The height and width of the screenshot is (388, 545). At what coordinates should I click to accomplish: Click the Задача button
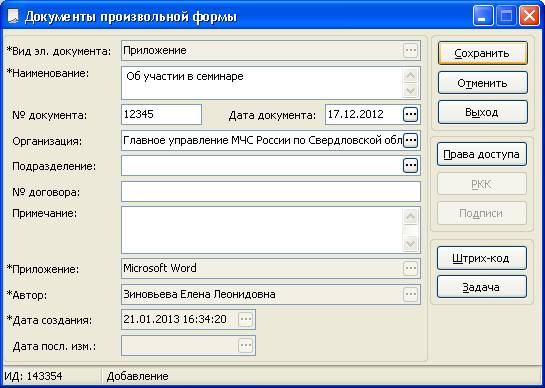pyautogui.click(x=482, y=287)
